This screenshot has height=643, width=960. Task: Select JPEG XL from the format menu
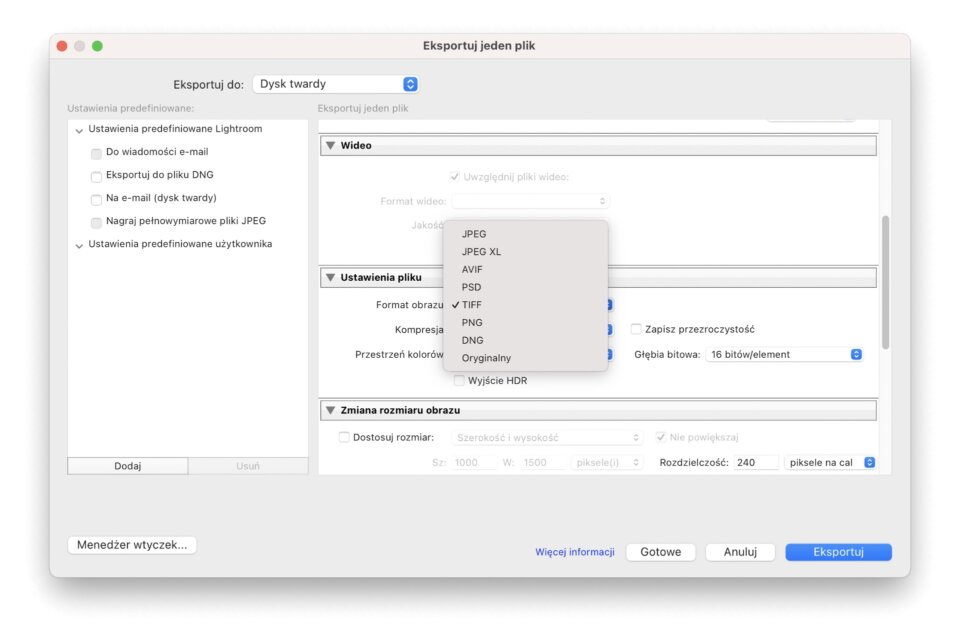pos(481,252)
